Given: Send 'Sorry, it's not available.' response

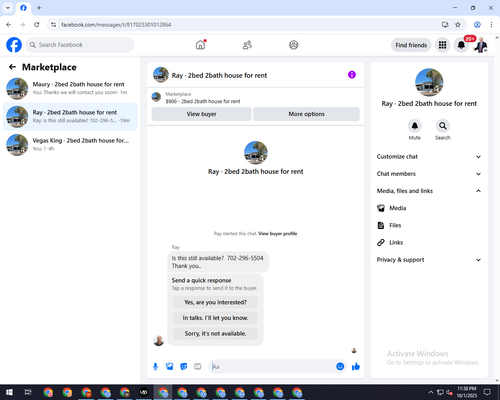Looking at the screenshot, I should click(x=215, y=333).
